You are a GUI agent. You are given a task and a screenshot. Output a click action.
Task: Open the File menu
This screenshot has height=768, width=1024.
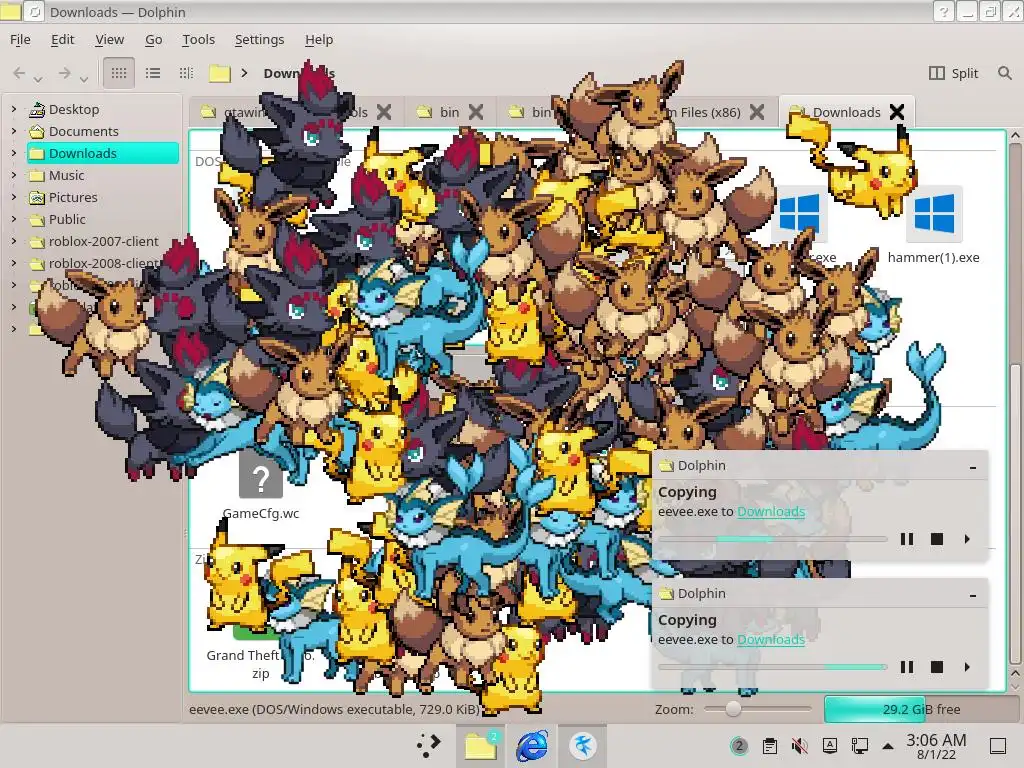(x=20, y=39)
